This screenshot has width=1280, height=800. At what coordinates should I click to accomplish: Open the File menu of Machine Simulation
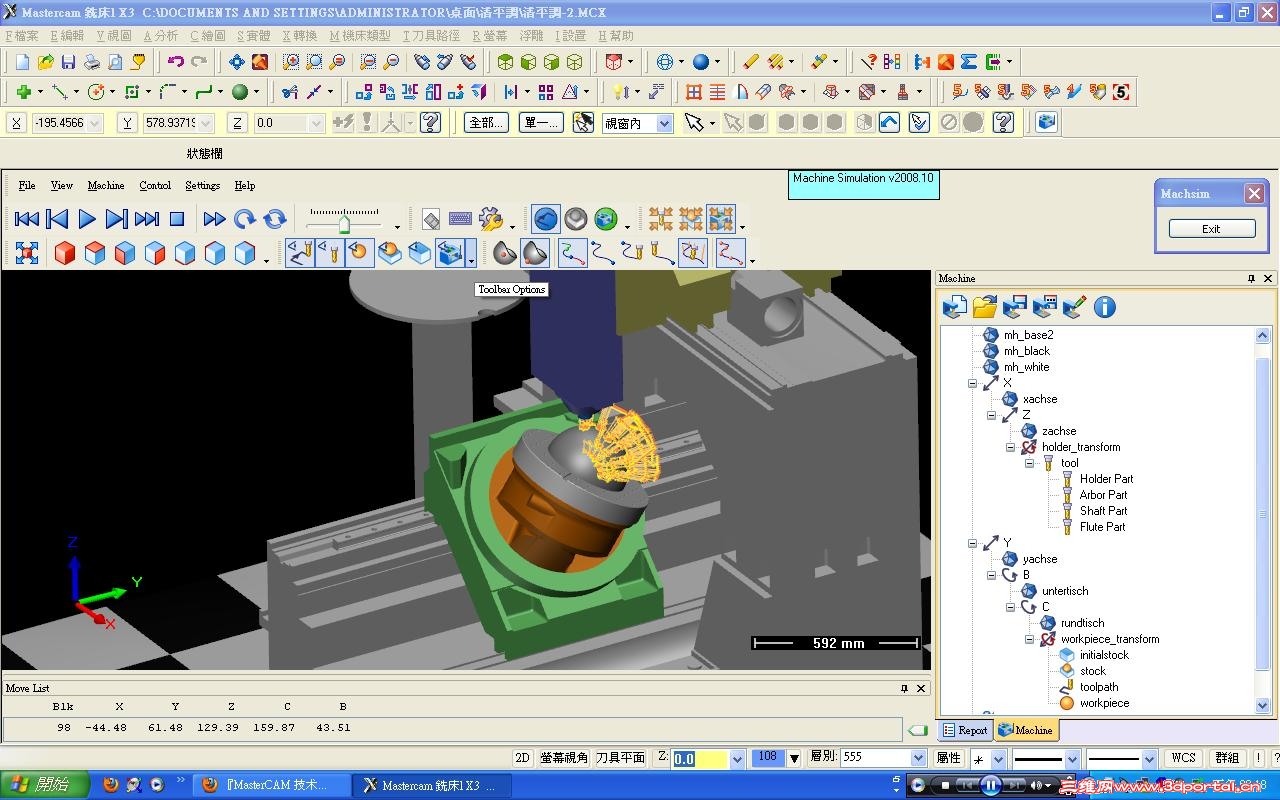(27, 185)
